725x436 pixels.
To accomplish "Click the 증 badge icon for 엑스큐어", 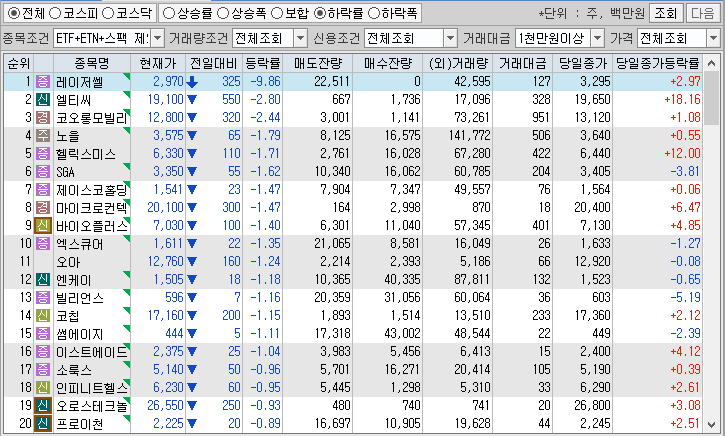I will click(x=43, y=244).
